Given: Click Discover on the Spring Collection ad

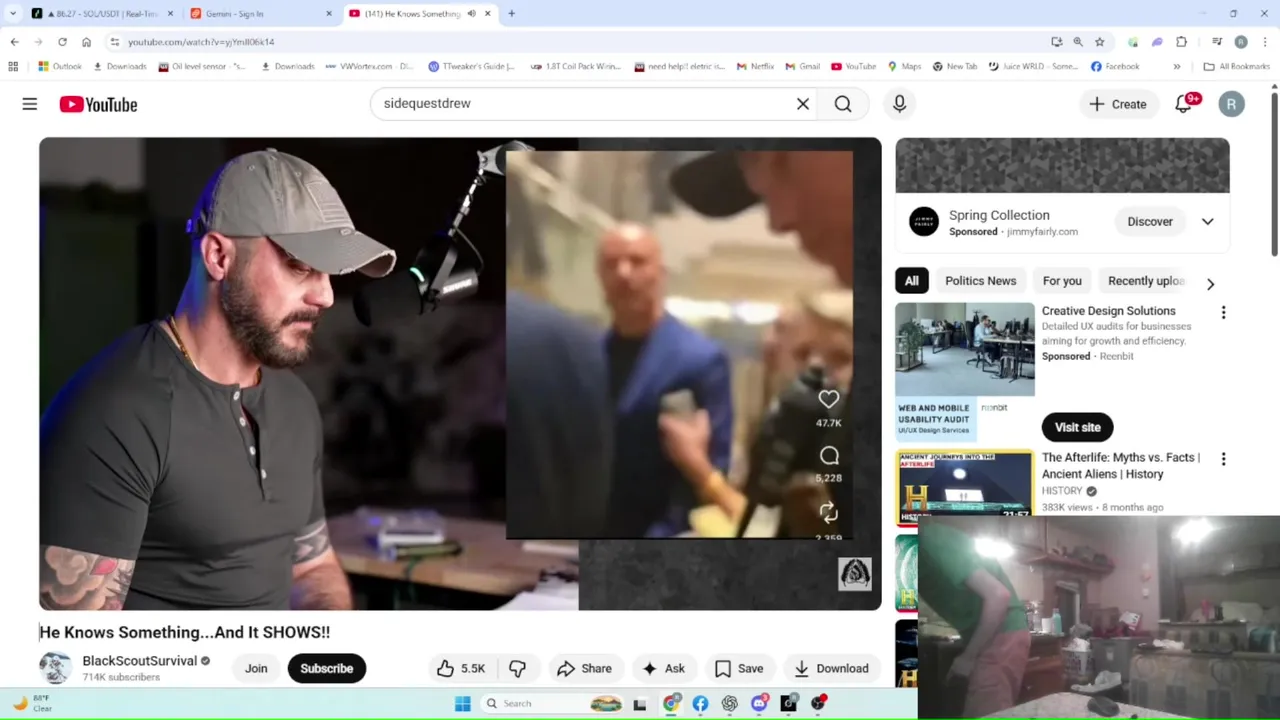Looking at the screenshot, I should [x=1150, y=222].
